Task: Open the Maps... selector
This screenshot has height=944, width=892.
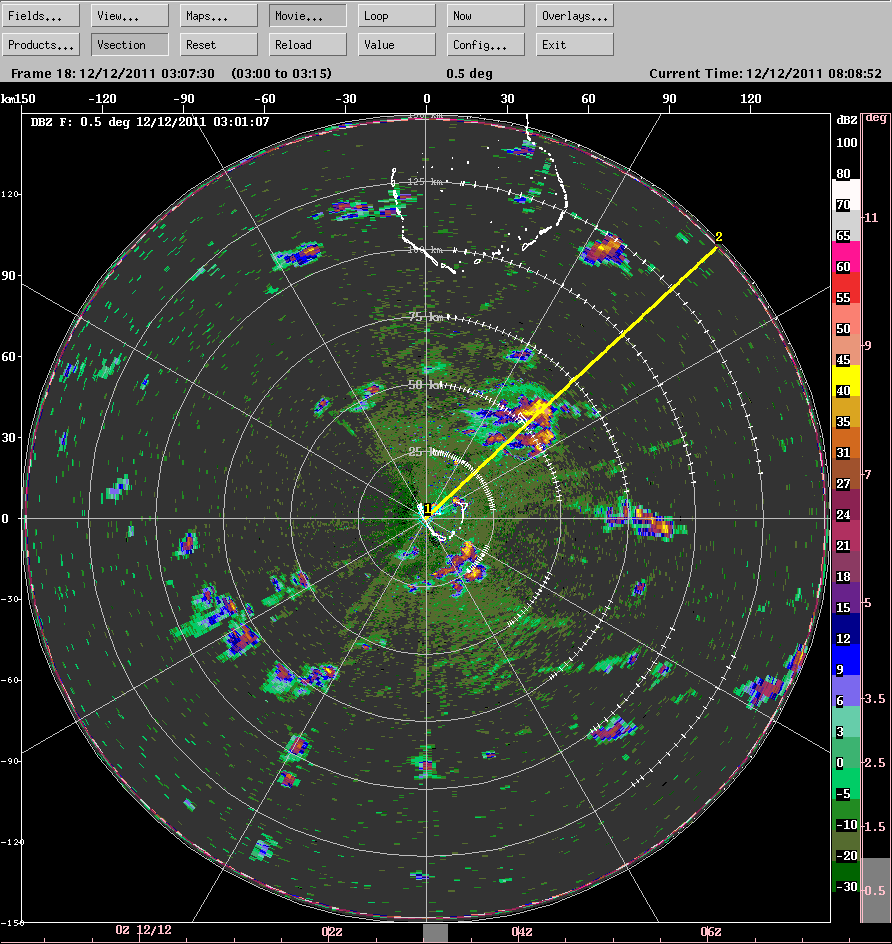Action: point(219,16)
